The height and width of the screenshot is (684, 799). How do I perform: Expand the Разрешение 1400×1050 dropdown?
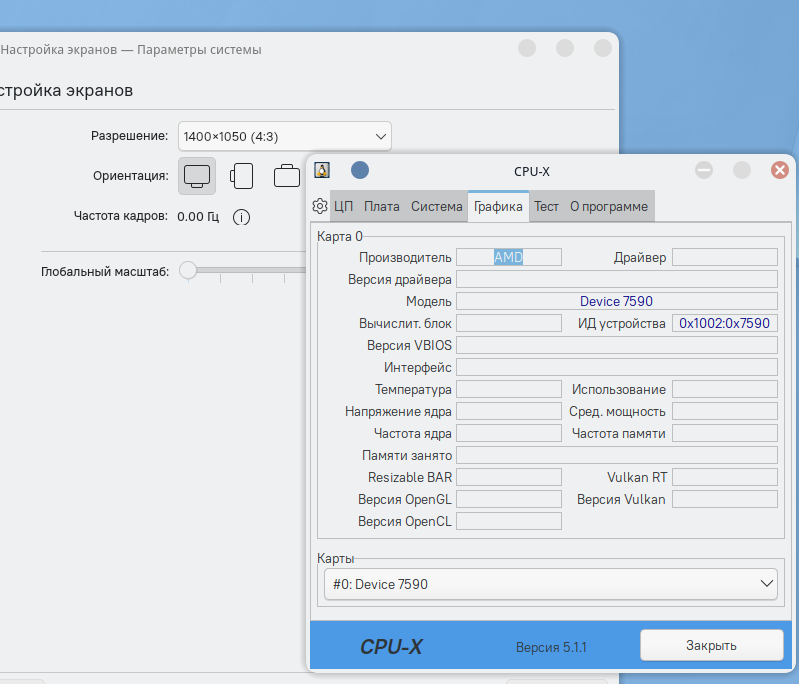click(x=285, y=137)
